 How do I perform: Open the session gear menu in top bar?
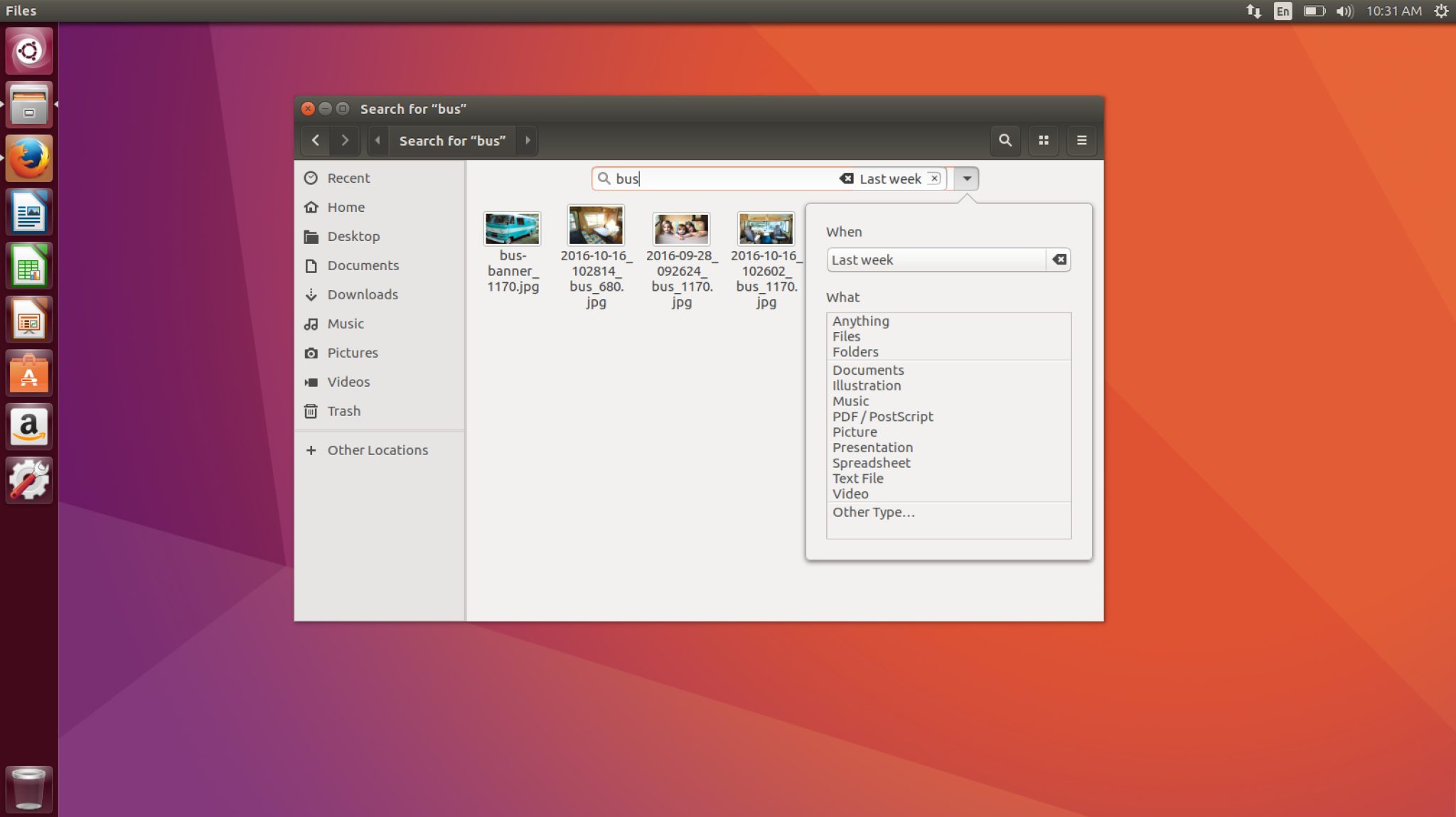coord(1440,11)
